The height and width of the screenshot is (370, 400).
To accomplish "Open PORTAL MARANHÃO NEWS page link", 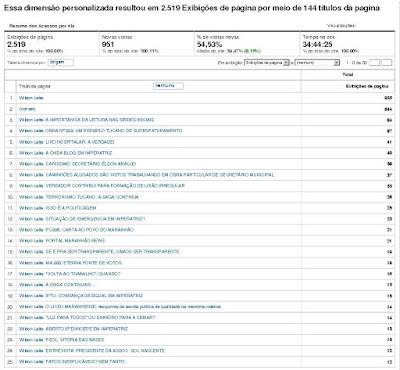I will tap(62, 241).
